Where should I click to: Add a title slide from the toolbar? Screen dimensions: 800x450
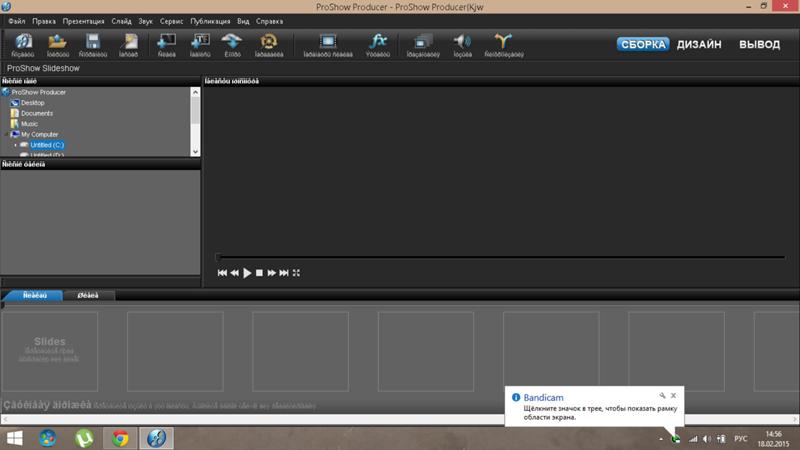pyautogui.click(x=200, y=44)
